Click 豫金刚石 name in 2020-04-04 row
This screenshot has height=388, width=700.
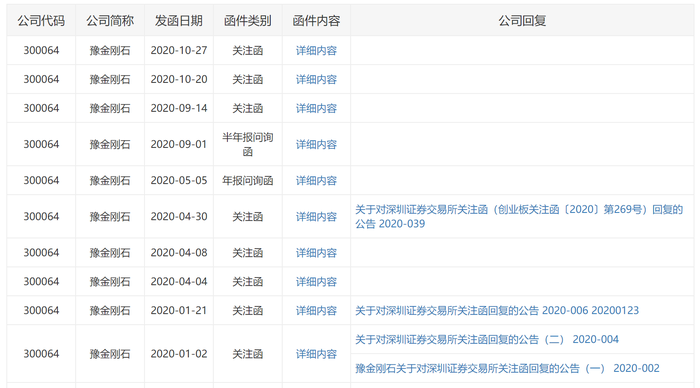110,282
